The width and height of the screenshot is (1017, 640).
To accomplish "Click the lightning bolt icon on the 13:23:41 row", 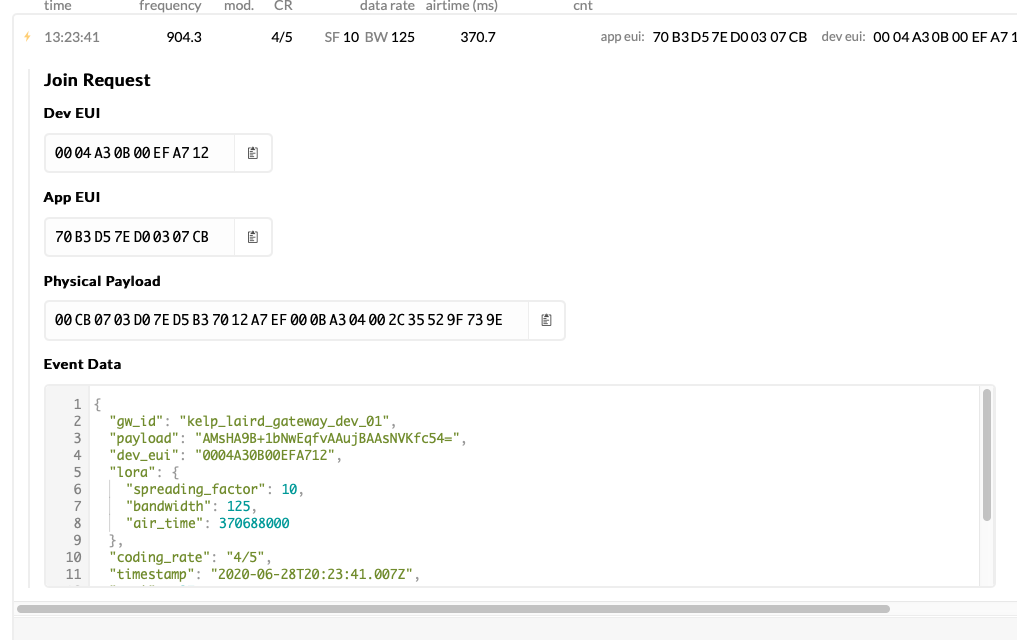I will 27,37.
